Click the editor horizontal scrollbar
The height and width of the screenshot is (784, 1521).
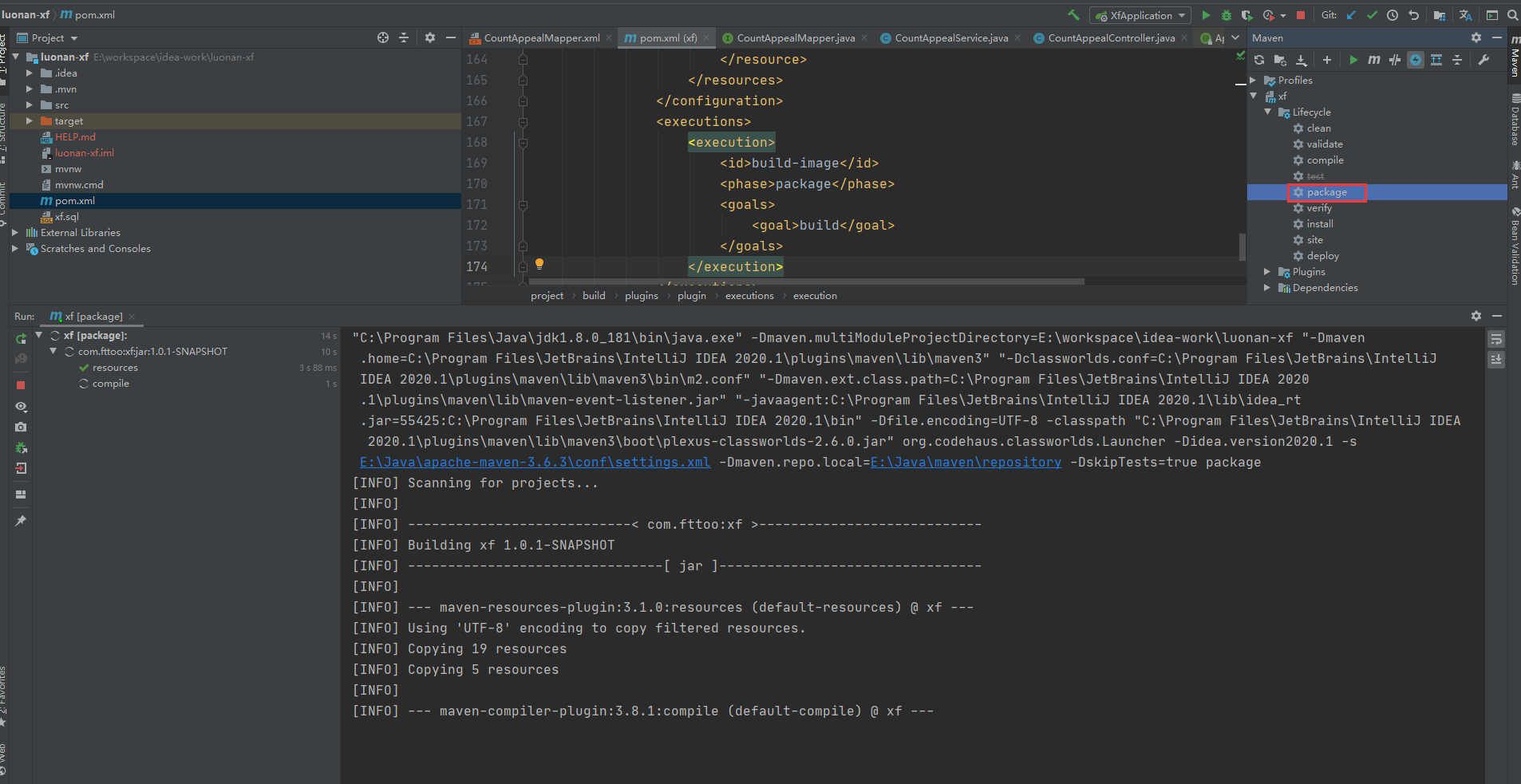coord(806,282)
